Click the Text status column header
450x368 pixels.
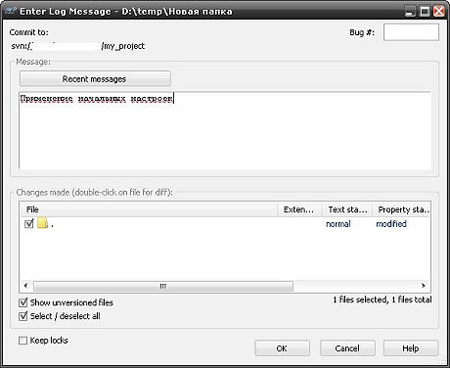[x=347, y=210]
